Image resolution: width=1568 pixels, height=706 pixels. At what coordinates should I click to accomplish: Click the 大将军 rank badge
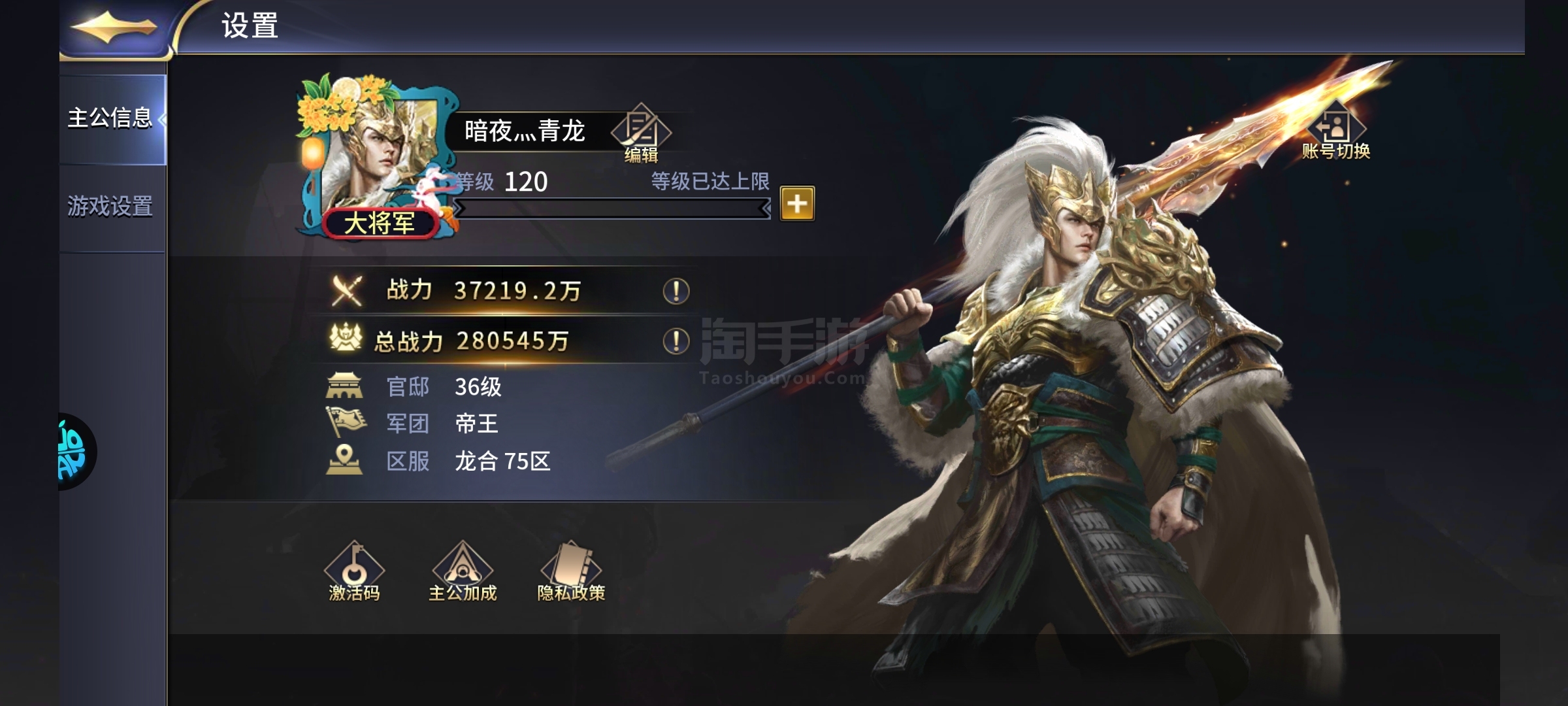point(380,224)
